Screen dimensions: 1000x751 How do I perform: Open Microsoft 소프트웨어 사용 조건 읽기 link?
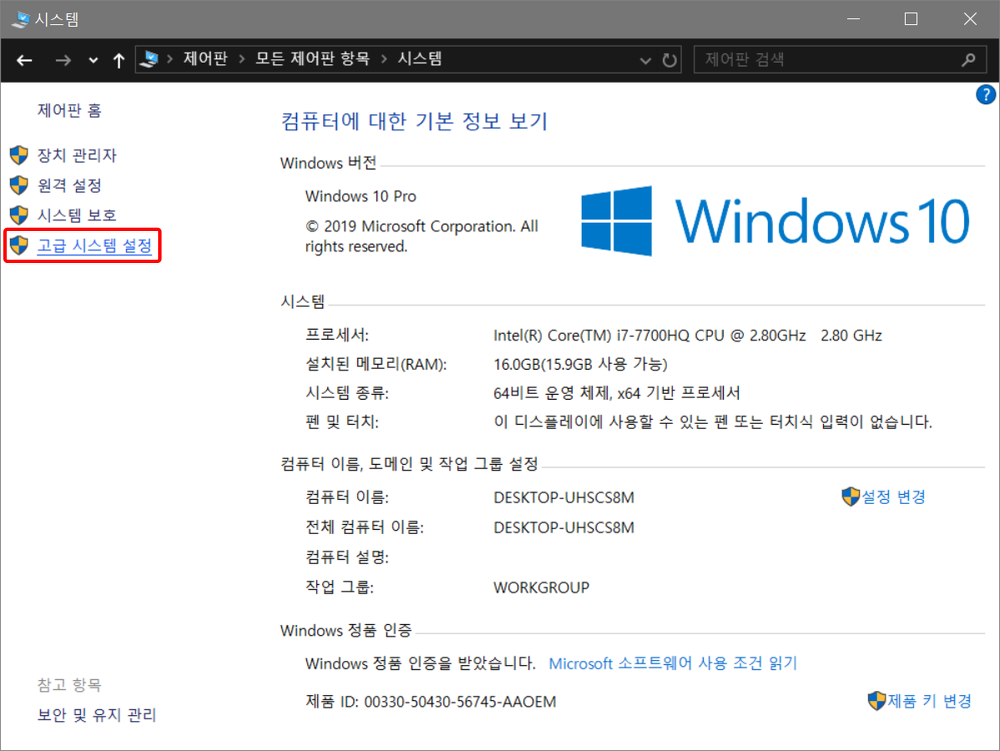(673, 664)
